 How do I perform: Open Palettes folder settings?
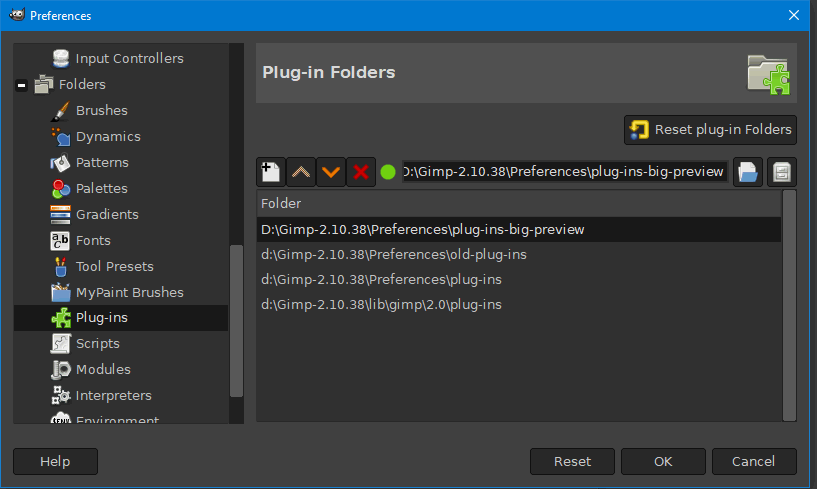[x=102, y=189]
